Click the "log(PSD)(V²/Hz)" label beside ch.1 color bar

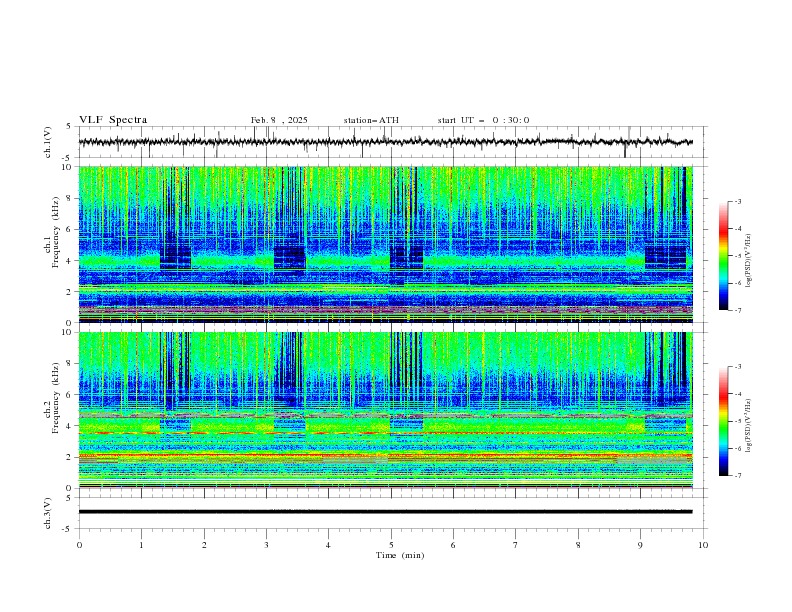pyautogui.click(x=750, y=261)
